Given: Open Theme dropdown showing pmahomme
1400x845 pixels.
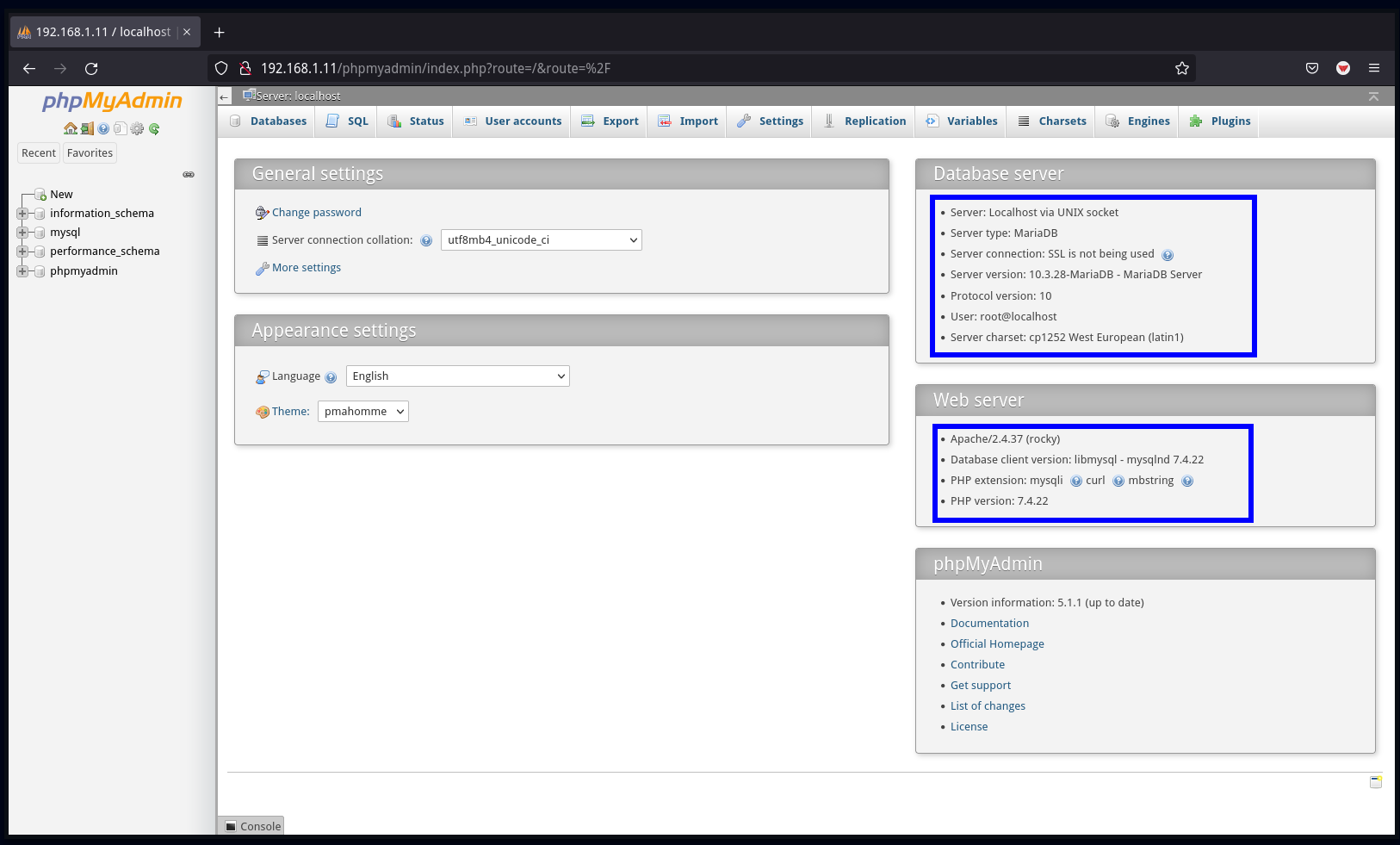Looking at the screenshot, I should click(x=363, y=412).
